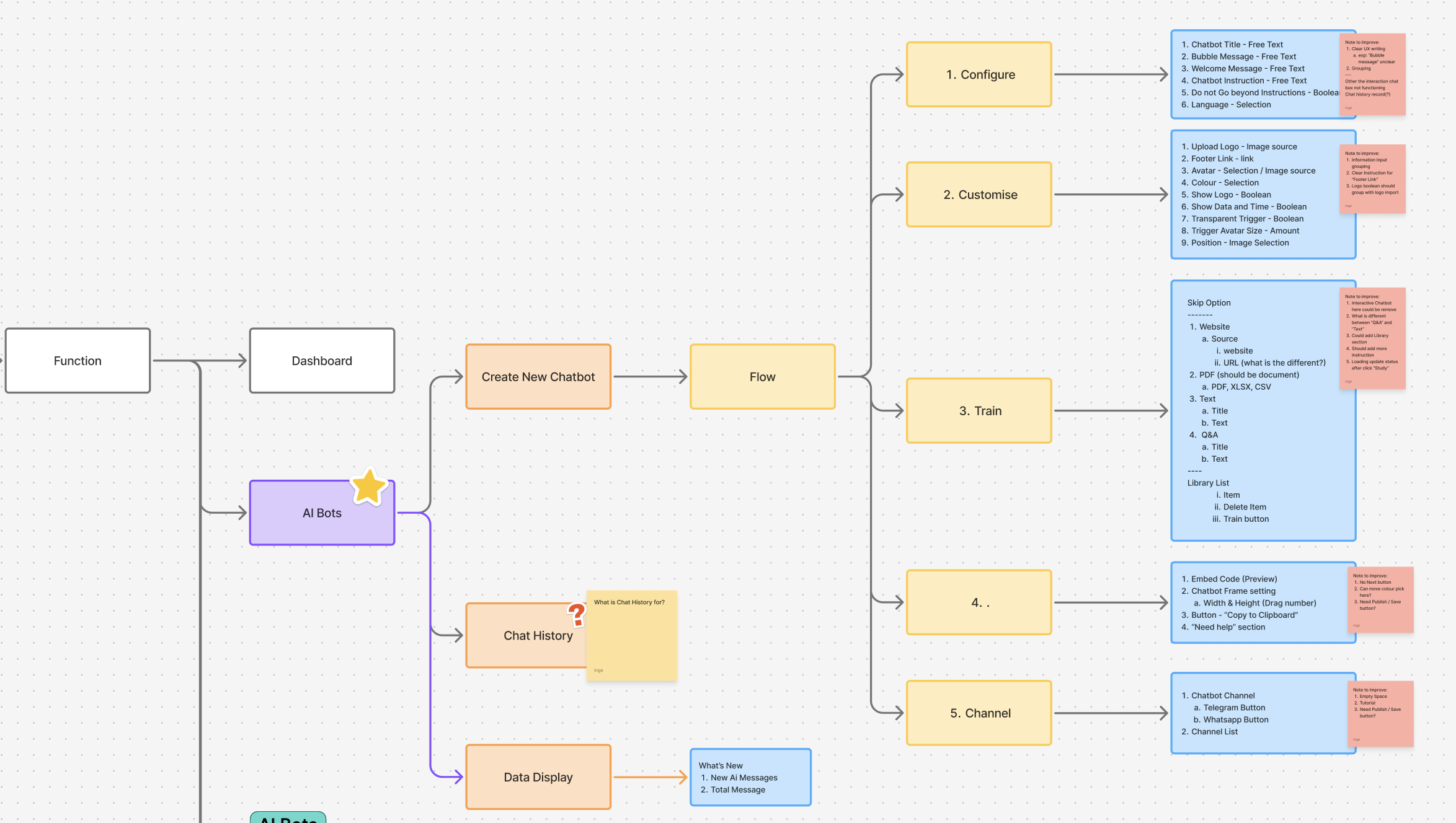Click the 'Chatbot Title - Free Text' line

click(x=1232, y=45)
